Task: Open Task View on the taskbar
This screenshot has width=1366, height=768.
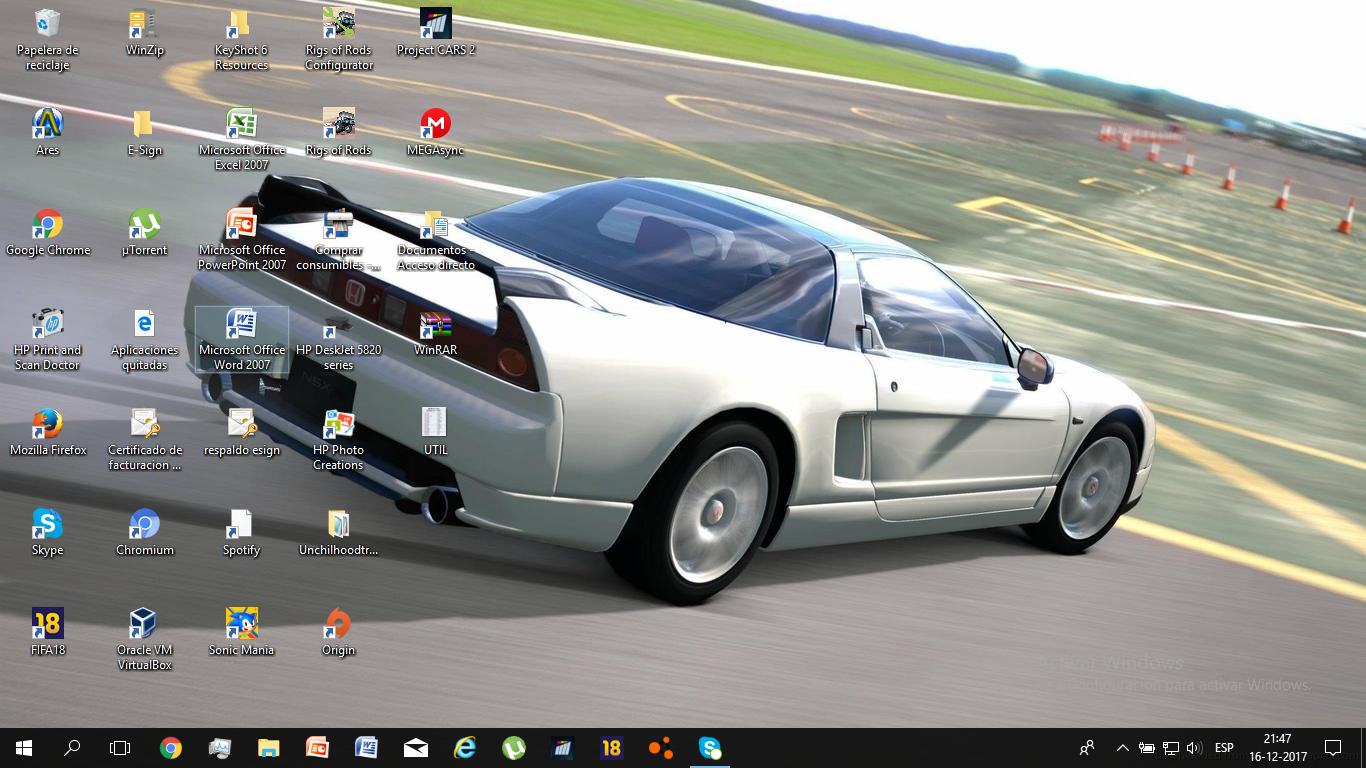Action: click(120, 748)
